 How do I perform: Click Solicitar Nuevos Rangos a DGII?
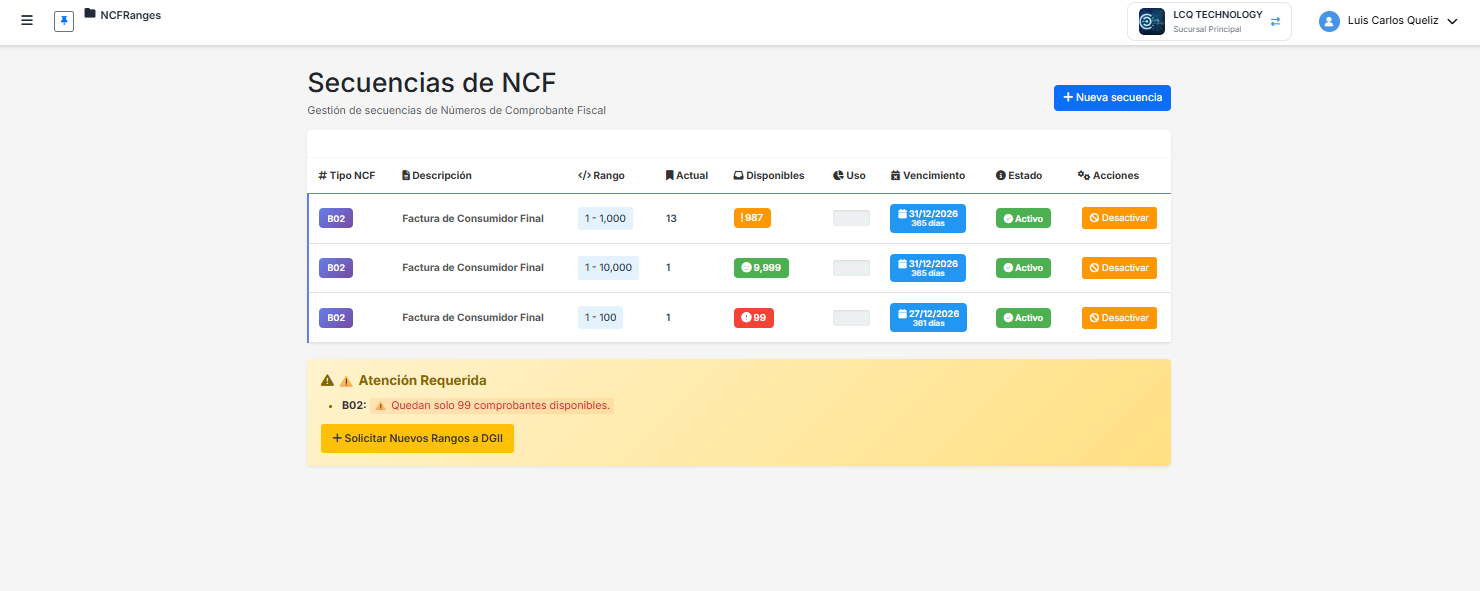pyautogui.click(x=417, y=438)
